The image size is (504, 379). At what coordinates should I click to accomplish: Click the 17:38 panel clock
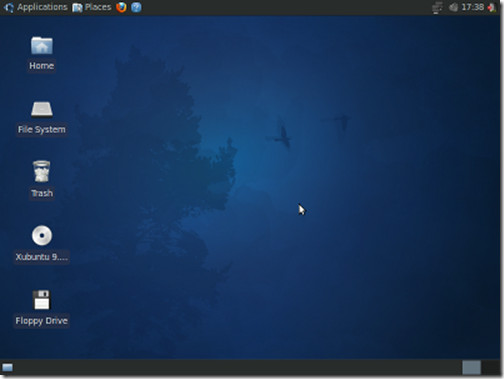point(472,7)
